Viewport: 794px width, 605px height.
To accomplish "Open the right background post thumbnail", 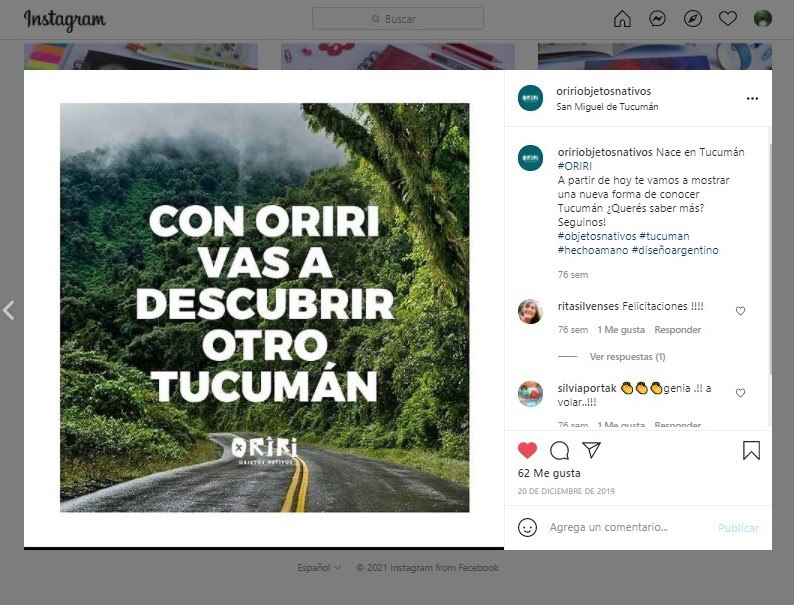I will pyautogui.click(x=655, y=56).
